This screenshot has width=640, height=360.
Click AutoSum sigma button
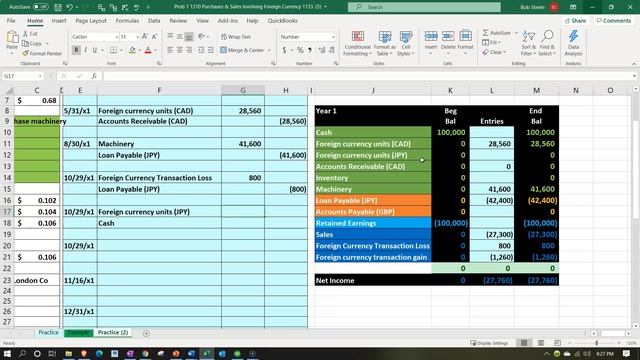point(496,33)
